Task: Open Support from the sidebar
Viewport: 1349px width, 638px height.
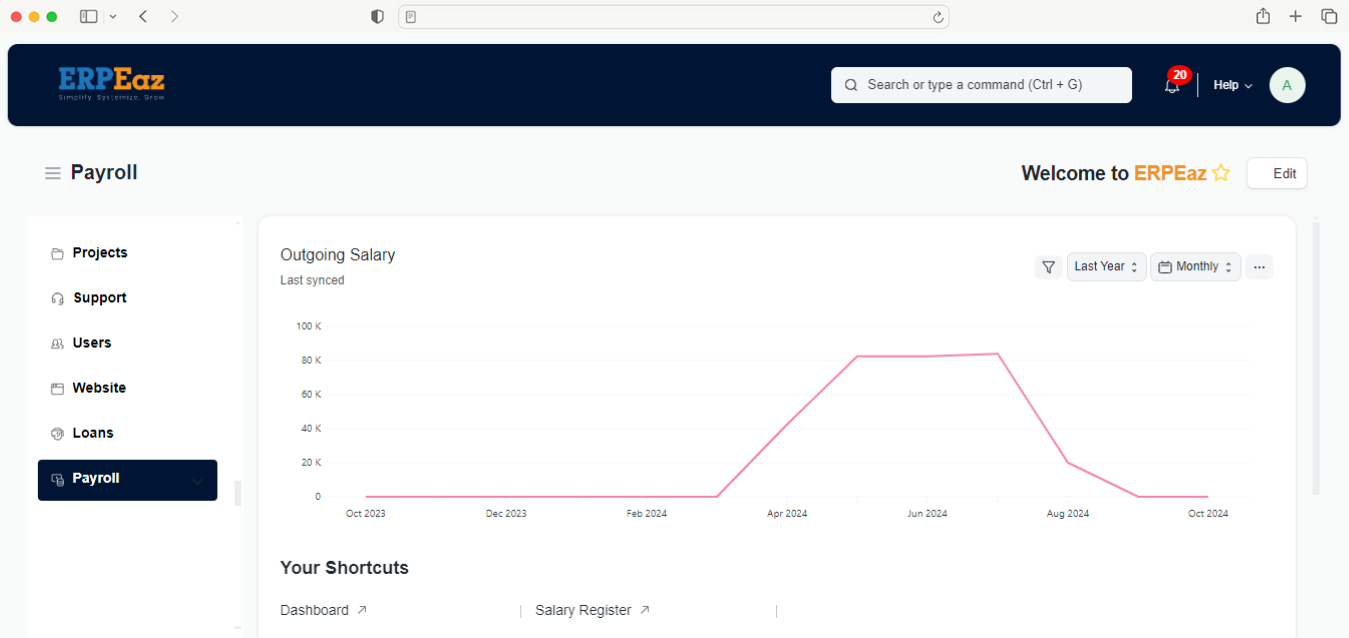Action: (99, 298)
